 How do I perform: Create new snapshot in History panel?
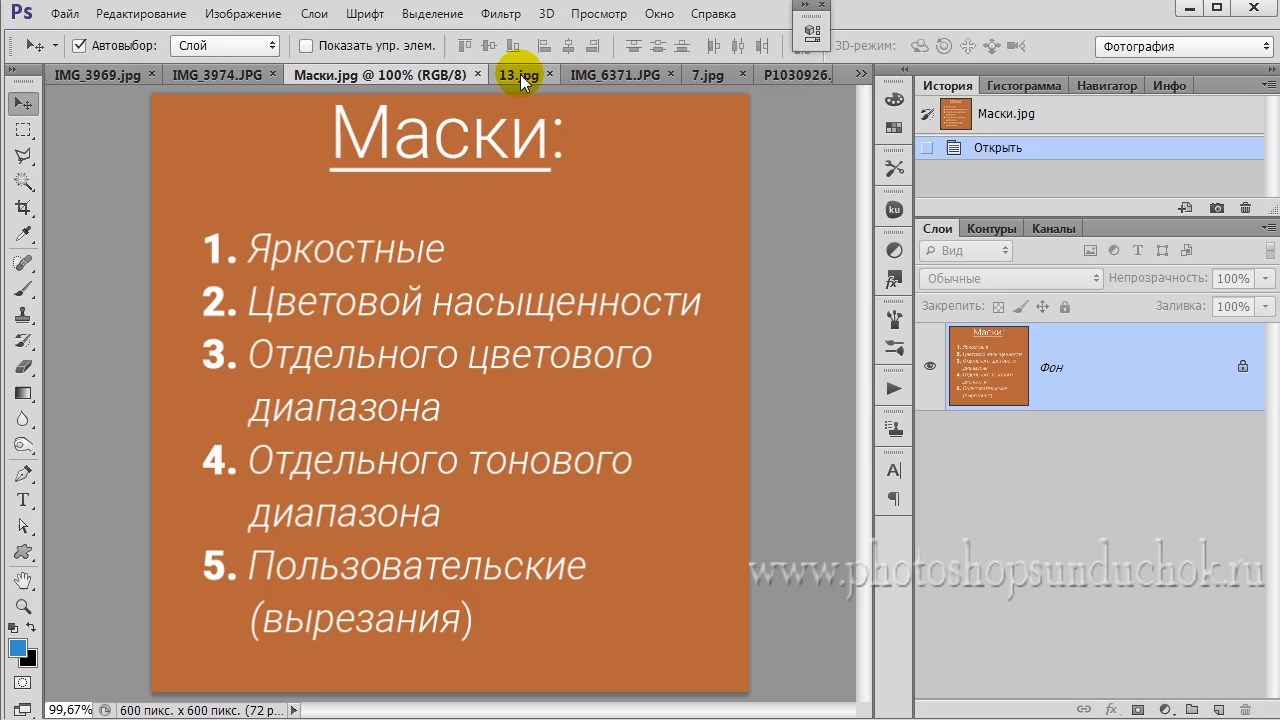click(x=1216, y=208)
